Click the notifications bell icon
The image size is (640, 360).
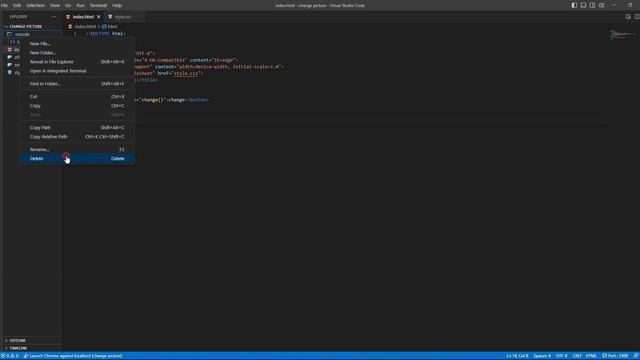[636, 356]
